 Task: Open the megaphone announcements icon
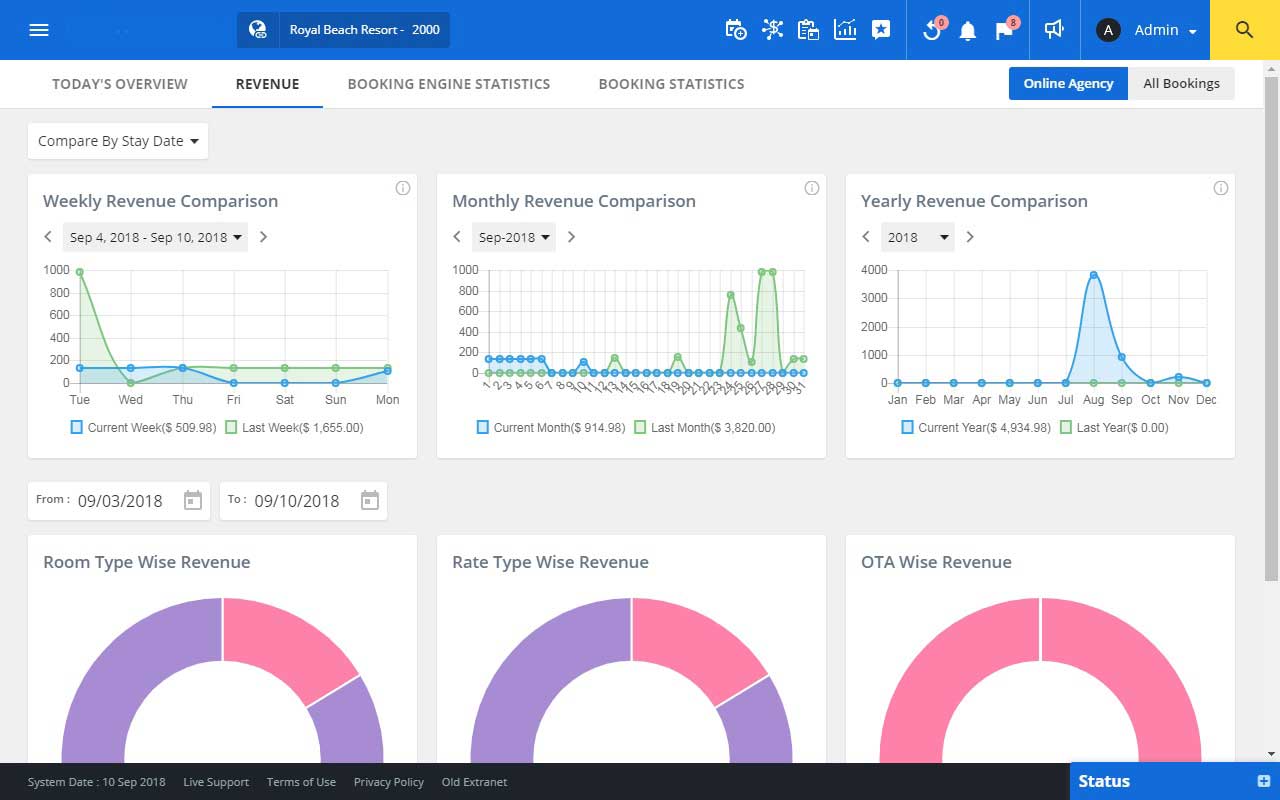[x=1053, y=30]
